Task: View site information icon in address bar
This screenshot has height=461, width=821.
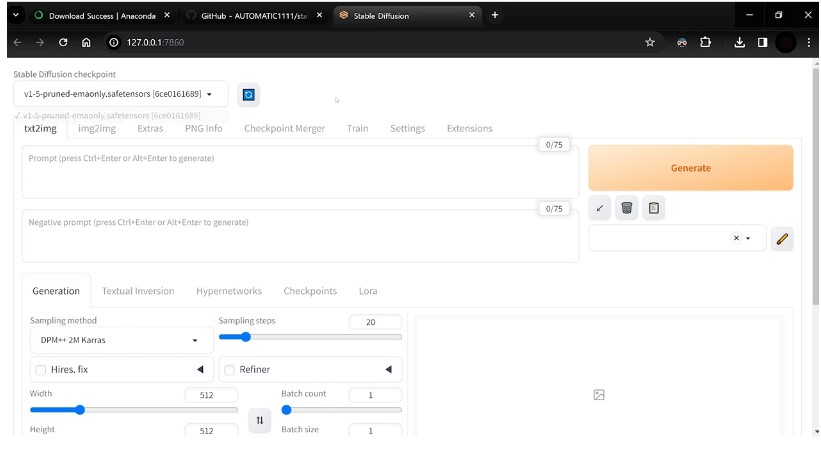Action: pos(113,42)
